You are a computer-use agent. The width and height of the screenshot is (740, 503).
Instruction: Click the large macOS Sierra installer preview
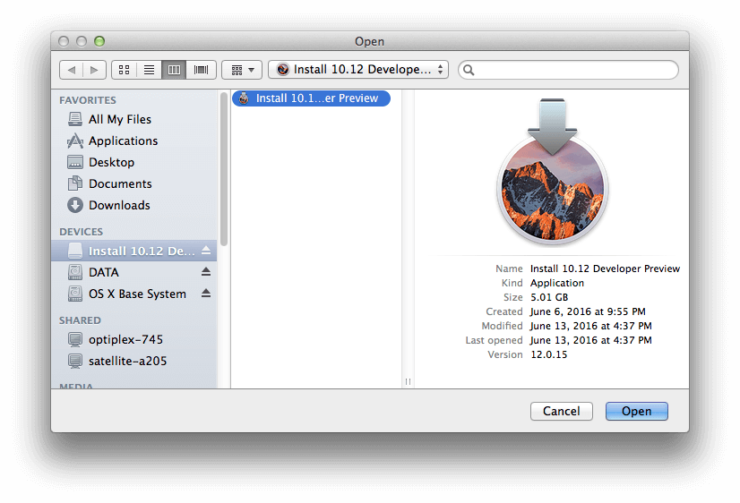[552, 170]
